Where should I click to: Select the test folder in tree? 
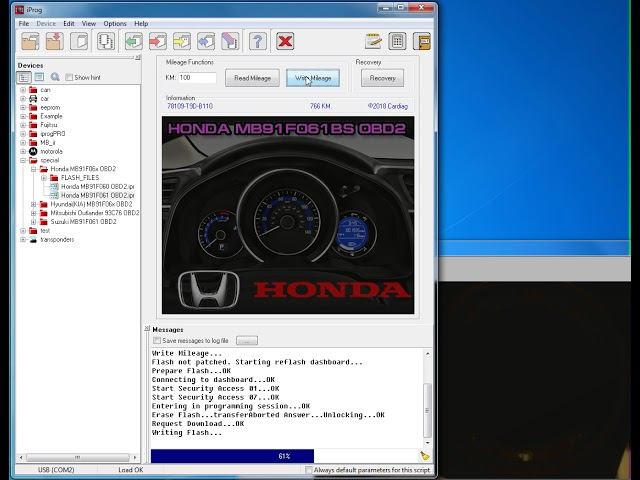tap(45, 231)
